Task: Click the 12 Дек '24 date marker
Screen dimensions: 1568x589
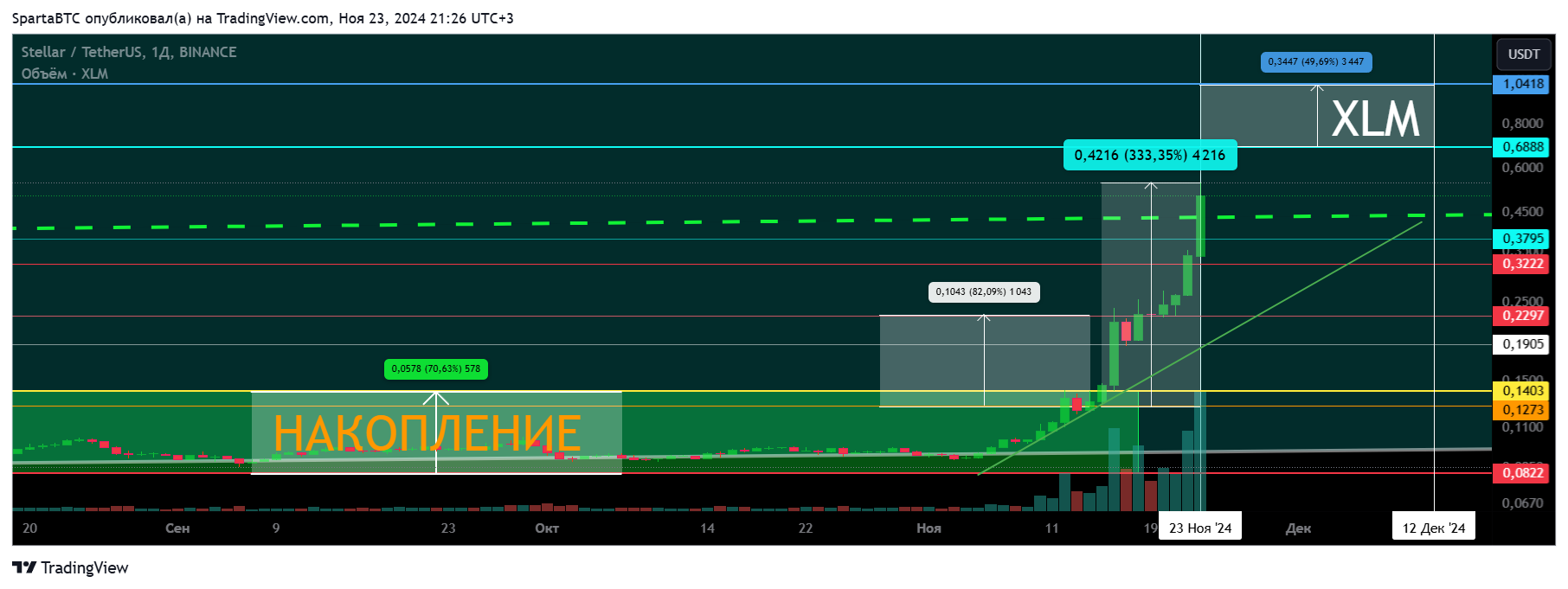Action: click(1434, 528)
